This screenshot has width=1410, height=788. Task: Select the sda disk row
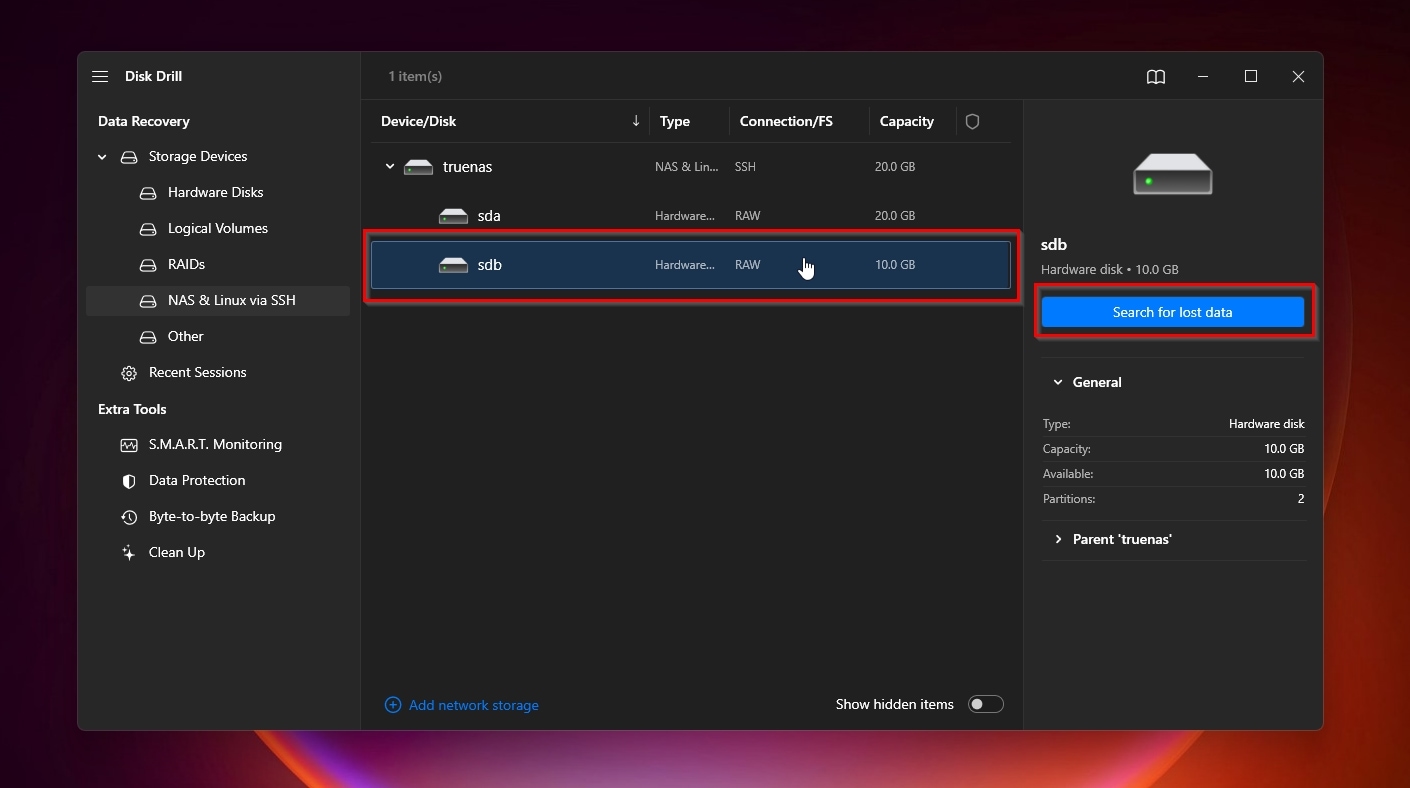[x=690, y=216]
